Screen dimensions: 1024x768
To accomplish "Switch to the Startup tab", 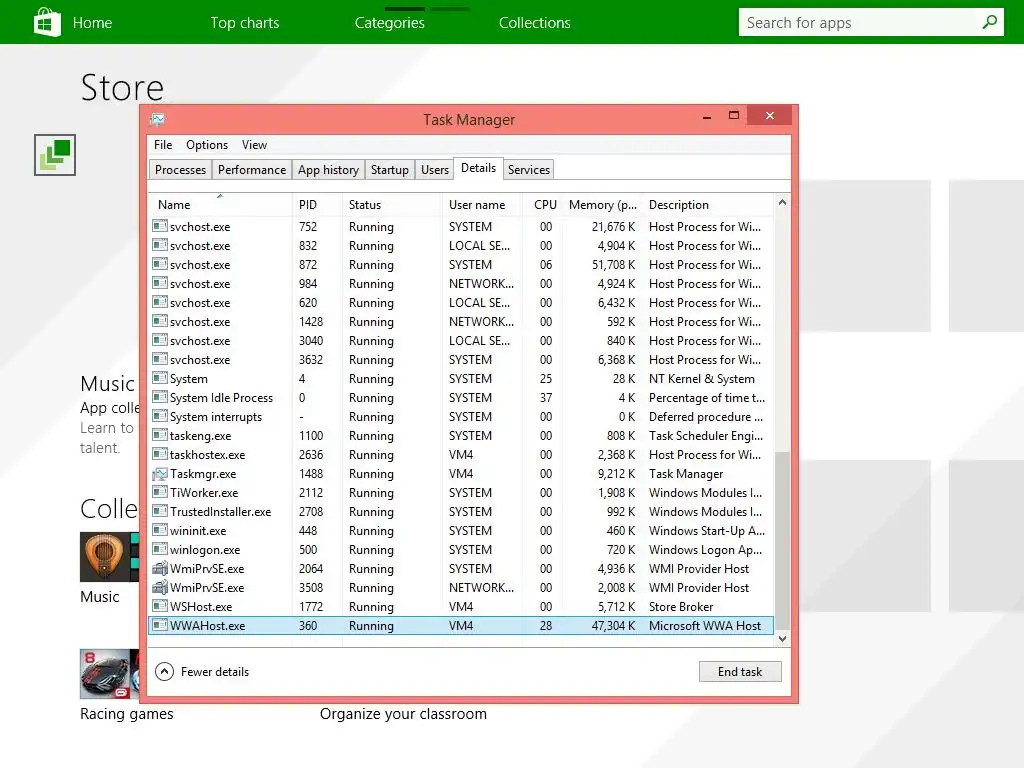I will pos(390,170).
